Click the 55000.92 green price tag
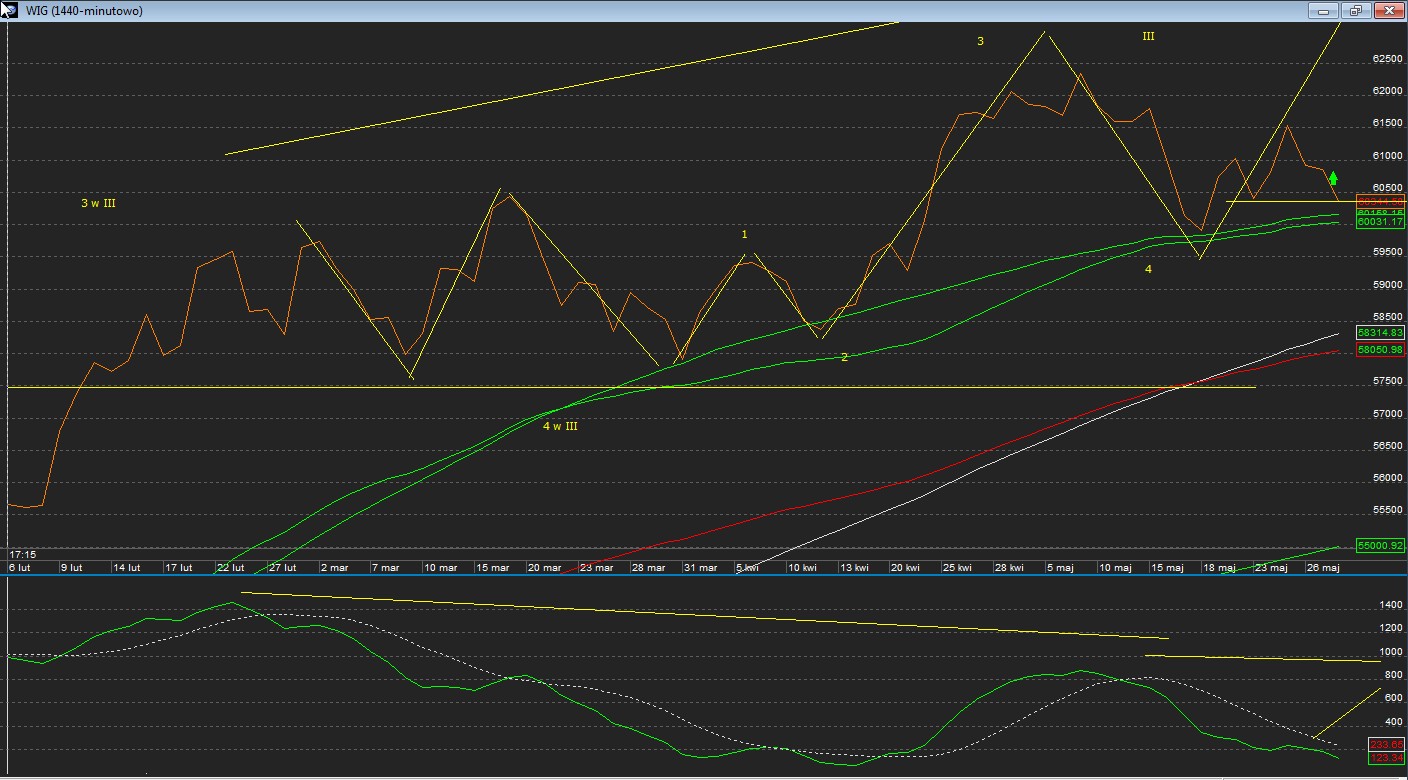 [1380, 546]
